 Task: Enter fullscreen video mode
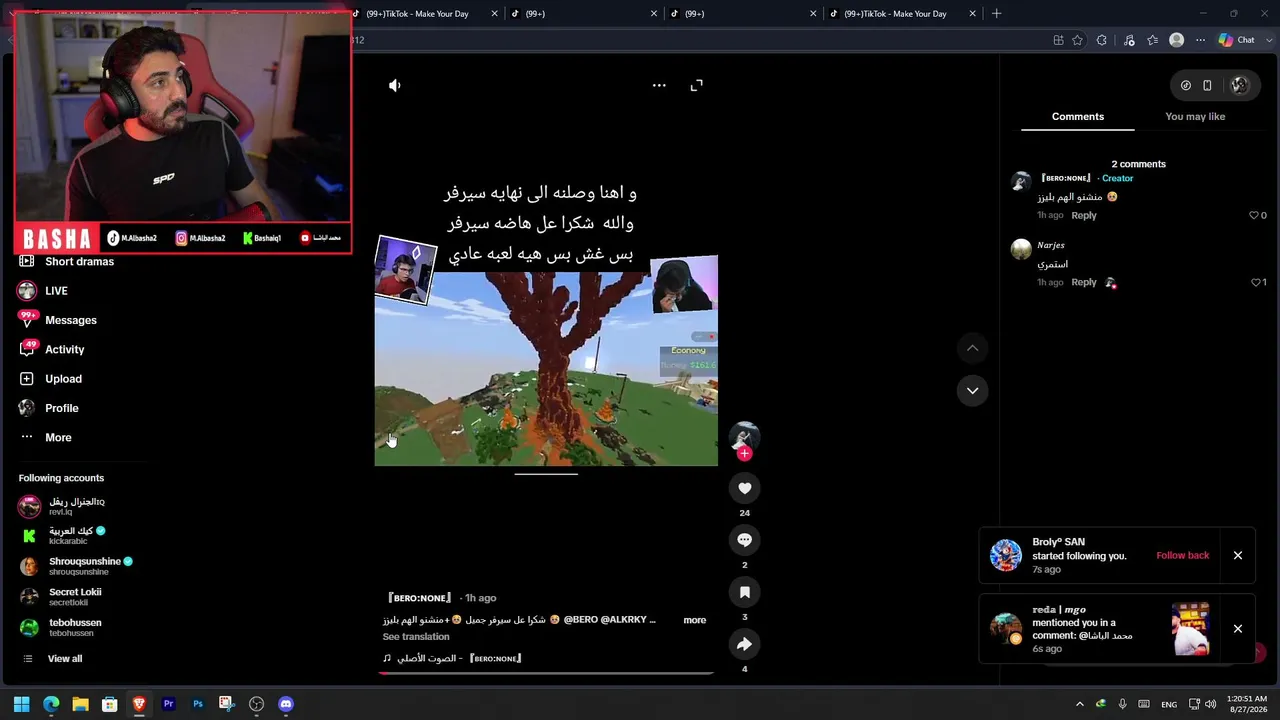697,86
